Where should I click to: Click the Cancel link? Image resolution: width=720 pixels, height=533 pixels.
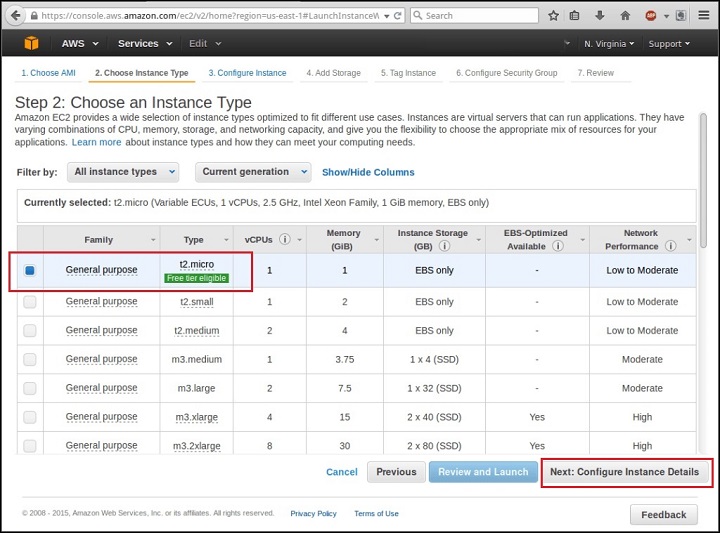[342, 472]
